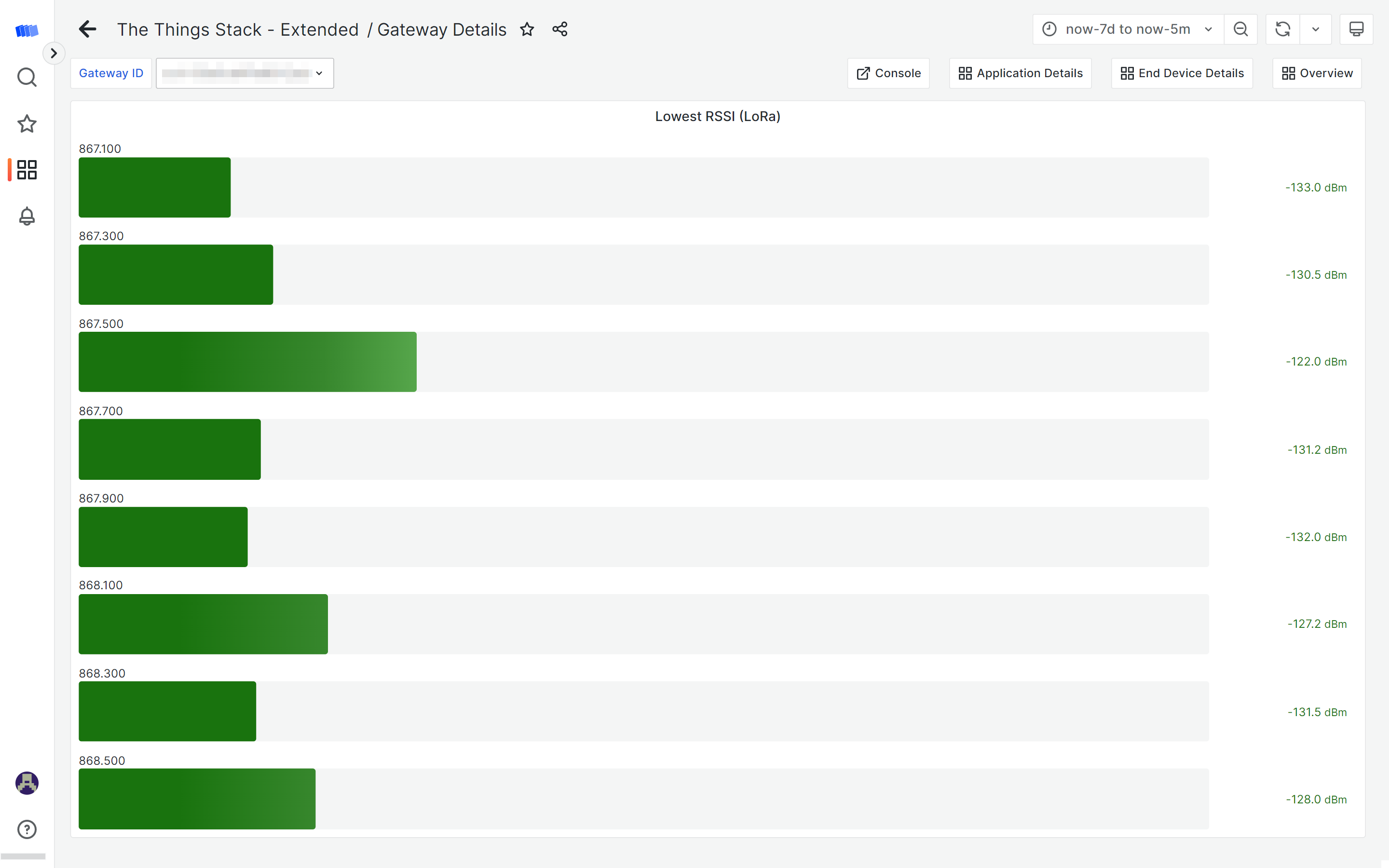Expand the sidebar navigation chevron

pyautogui.click(x=54, y=54)
